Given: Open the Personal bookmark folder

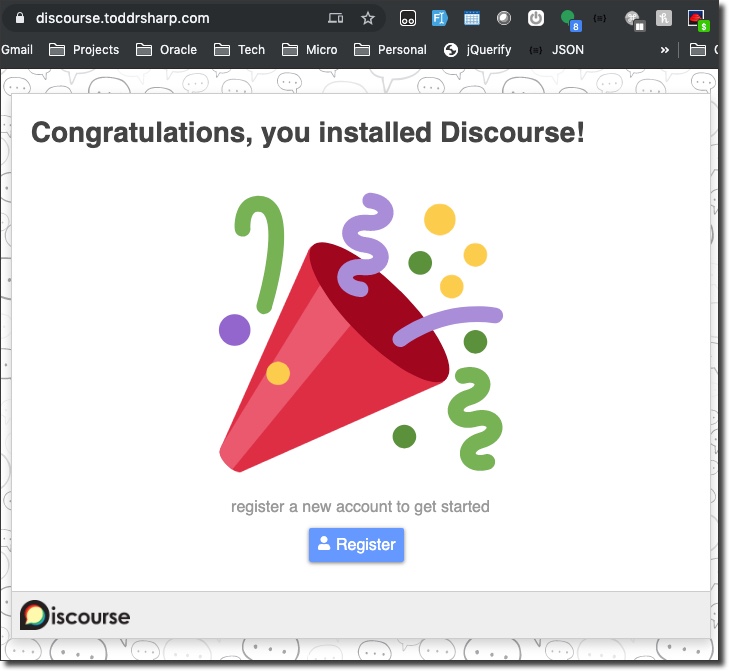Looking at the screenshot, I should point(390,49).
